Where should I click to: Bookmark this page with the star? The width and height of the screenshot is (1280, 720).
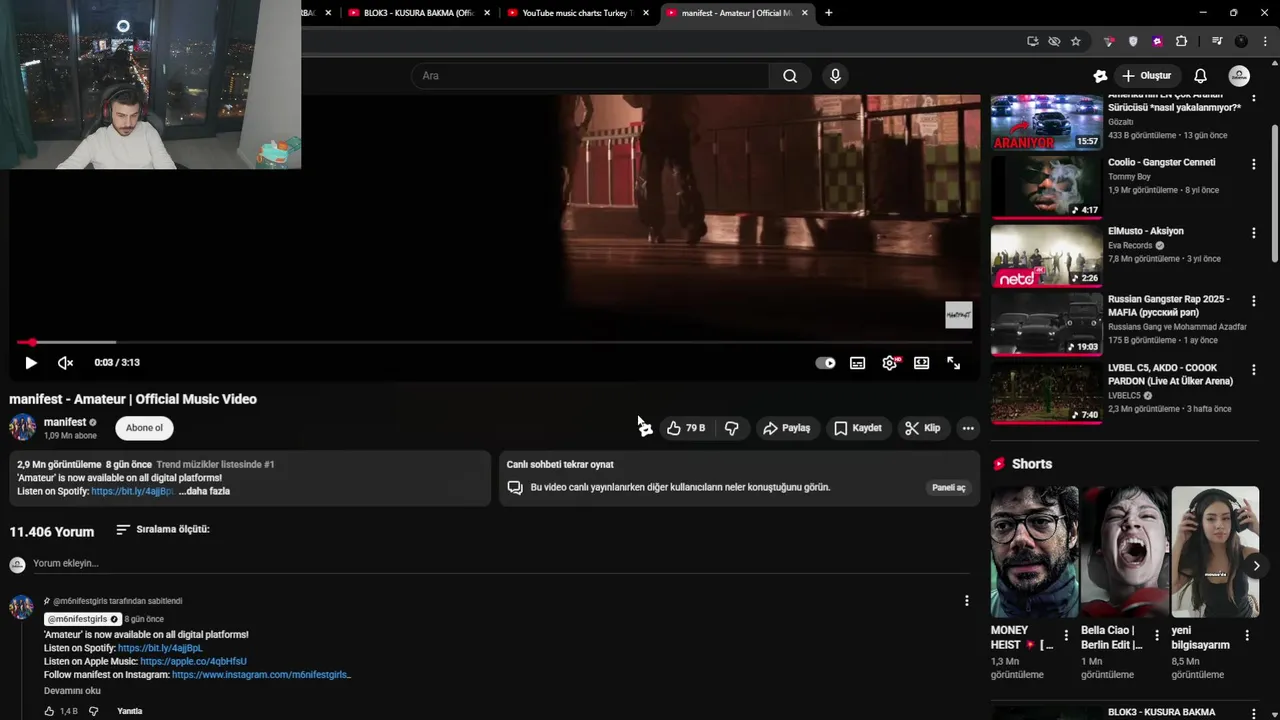[1076, 41]
